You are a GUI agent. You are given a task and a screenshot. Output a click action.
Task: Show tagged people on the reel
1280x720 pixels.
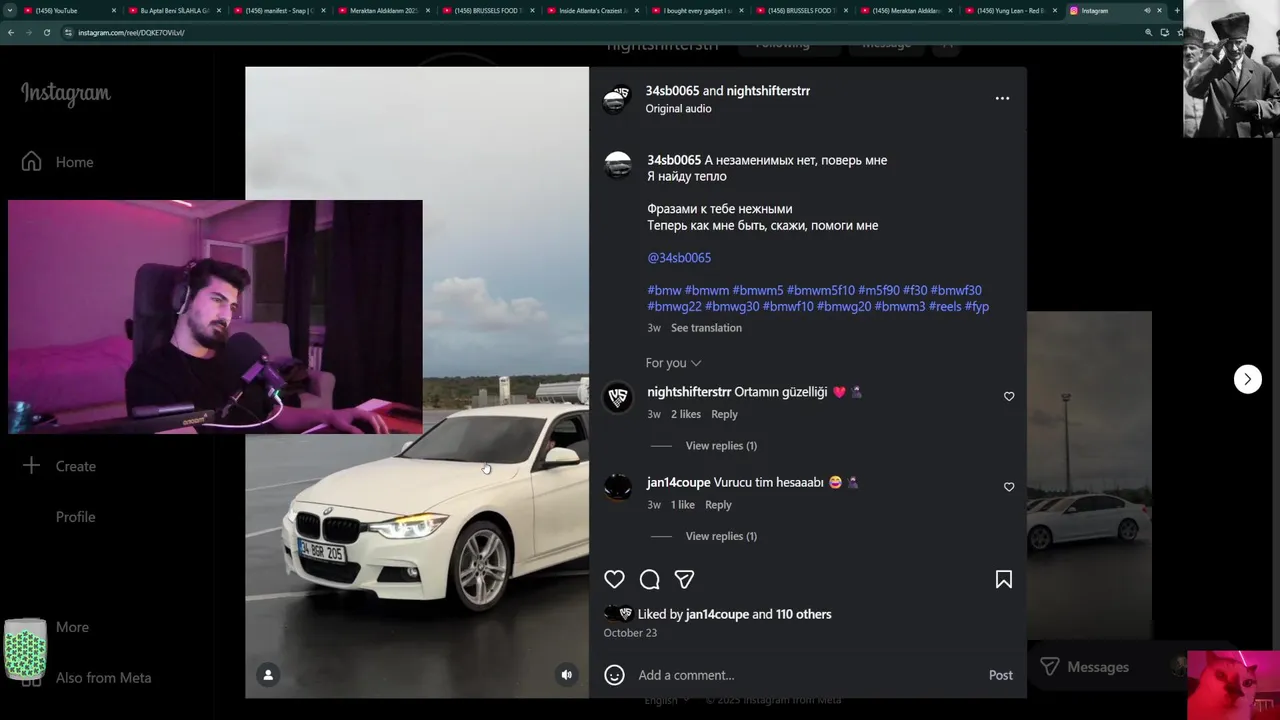267,675
